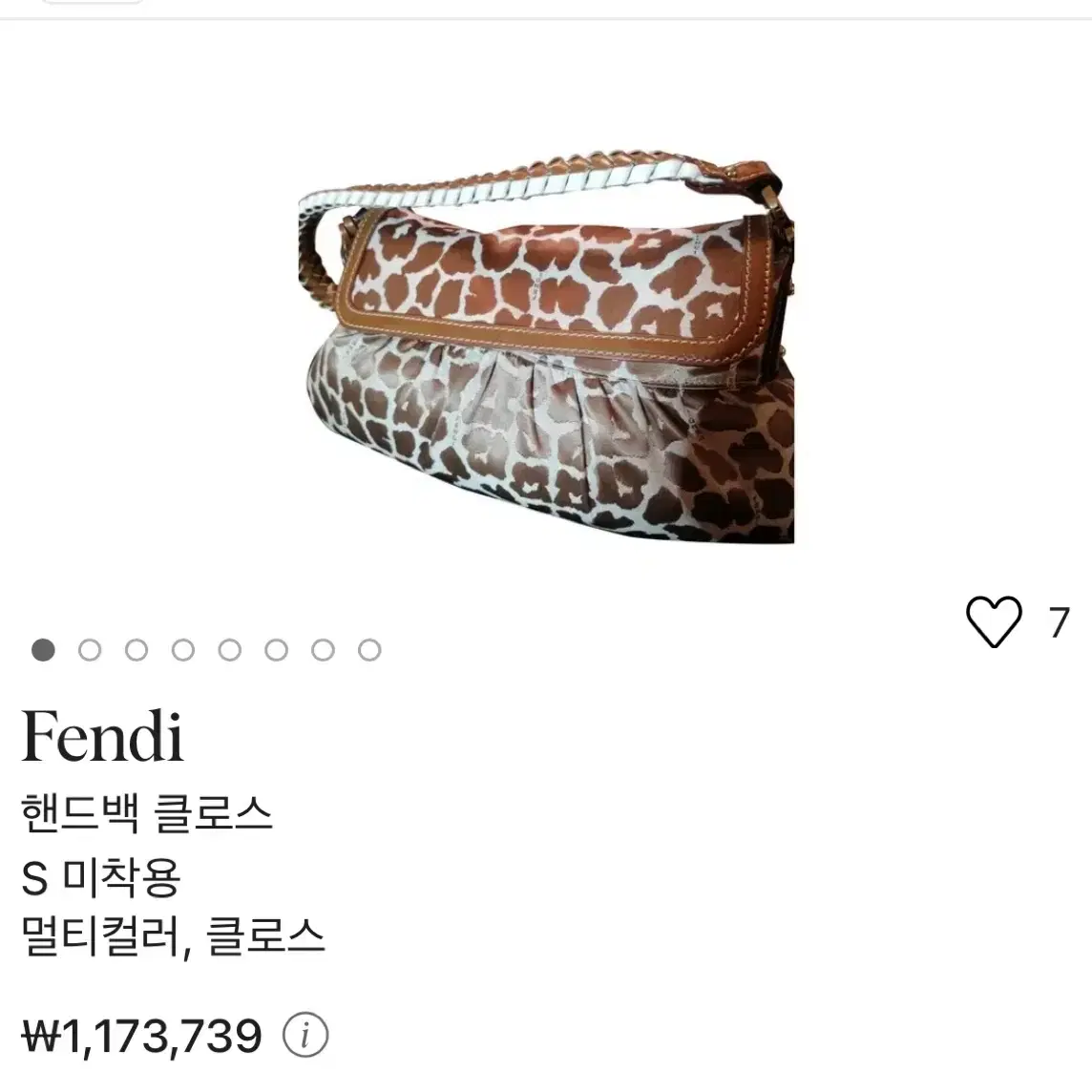Image resolution: width=1092 pixels, height=1092 pixels.
Task: Click the leopard print handbag photo
Action: tap(547, 346)
